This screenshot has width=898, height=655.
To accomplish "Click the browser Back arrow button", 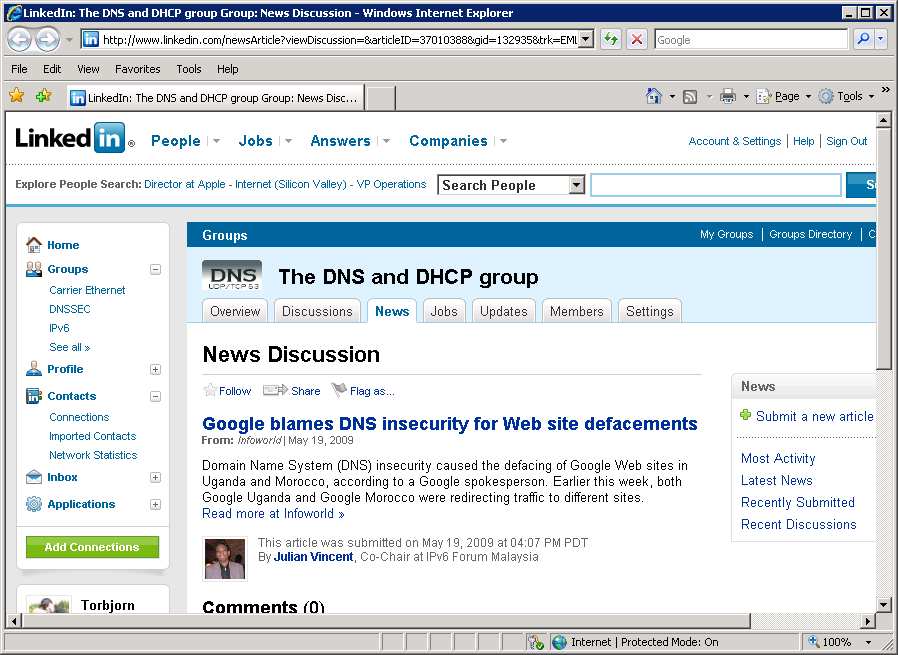I will [x=19, y=40].
